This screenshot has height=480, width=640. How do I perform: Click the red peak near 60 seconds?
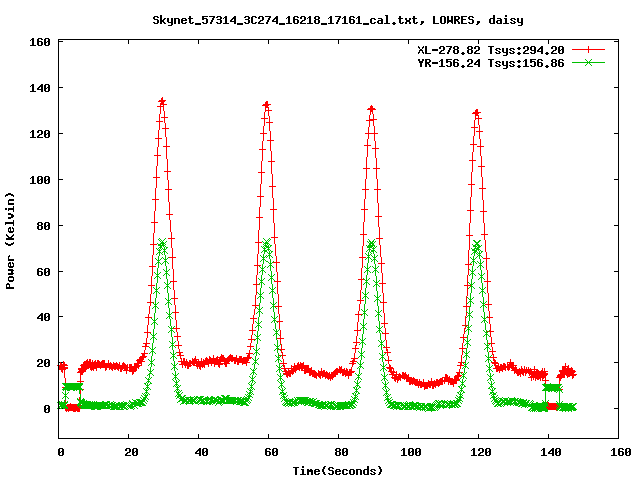click(267, 105)
